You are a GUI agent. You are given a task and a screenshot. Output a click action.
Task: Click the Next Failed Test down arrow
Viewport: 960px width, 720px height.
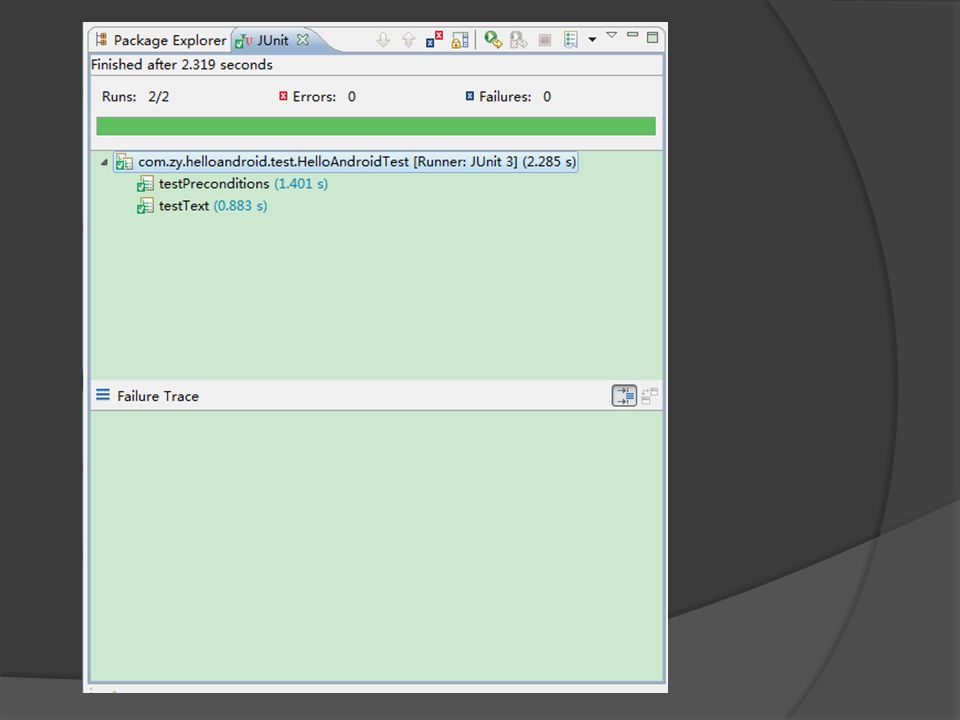pyautogui.click(x=383, y=40)
